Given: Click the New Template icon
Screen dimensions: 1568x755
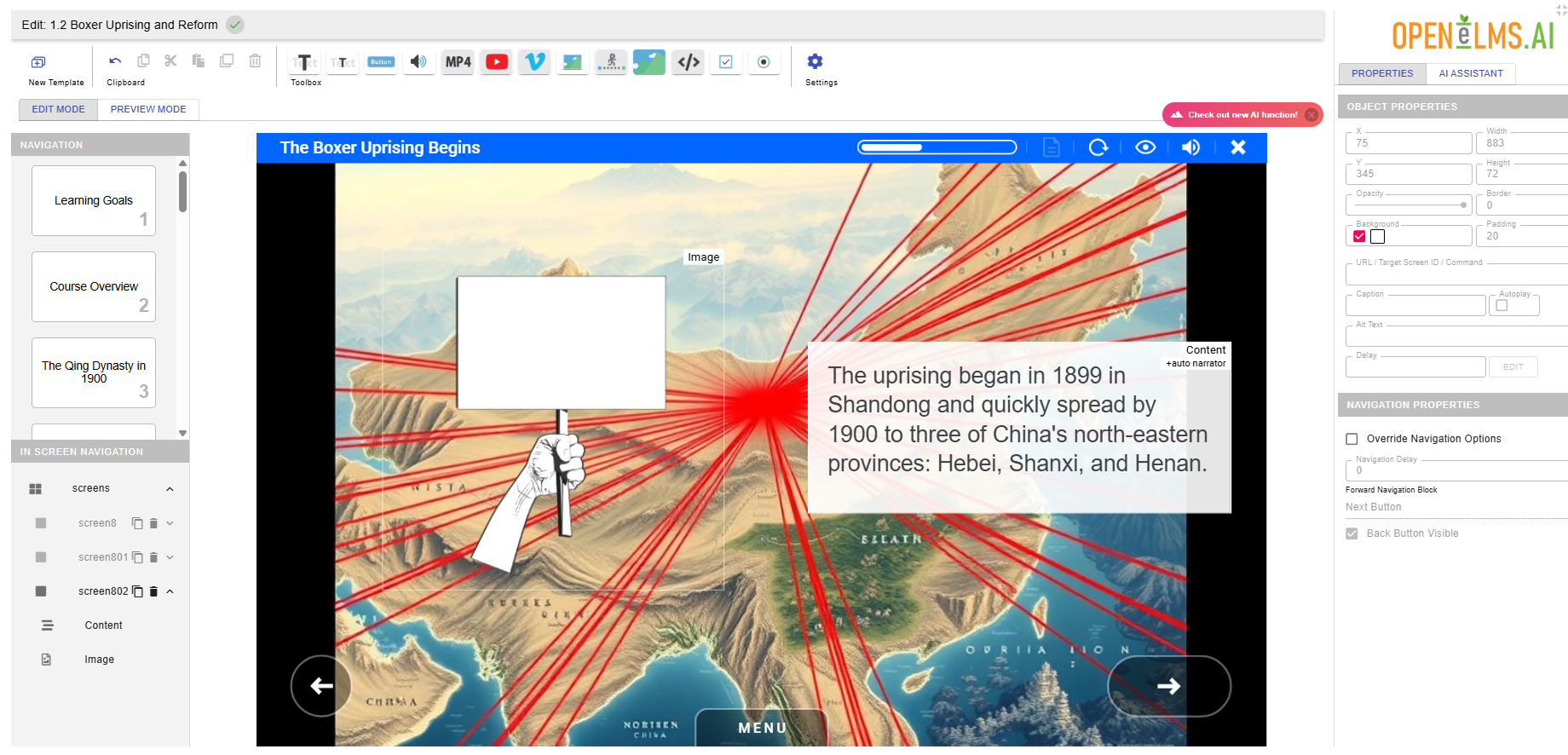Looking at the screenshot, I should (x=38, y=62).
